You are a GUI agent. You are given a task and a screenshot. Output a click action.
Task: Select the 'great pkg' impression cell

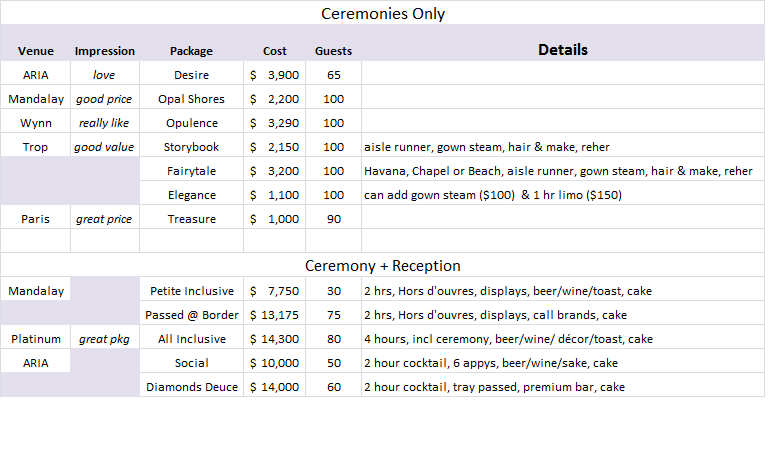point(104,339)
